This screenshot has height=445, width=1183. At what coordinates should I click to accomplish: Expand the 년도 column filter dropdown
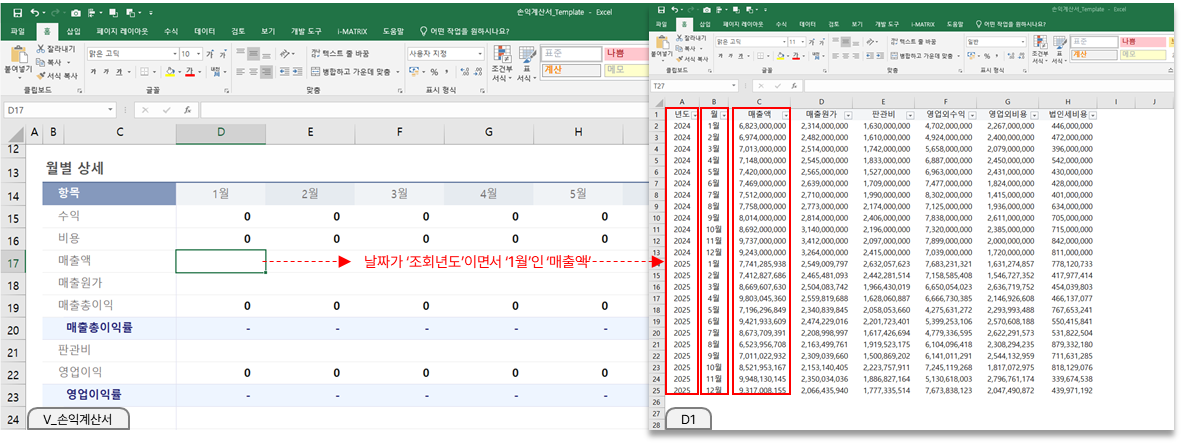694,116
